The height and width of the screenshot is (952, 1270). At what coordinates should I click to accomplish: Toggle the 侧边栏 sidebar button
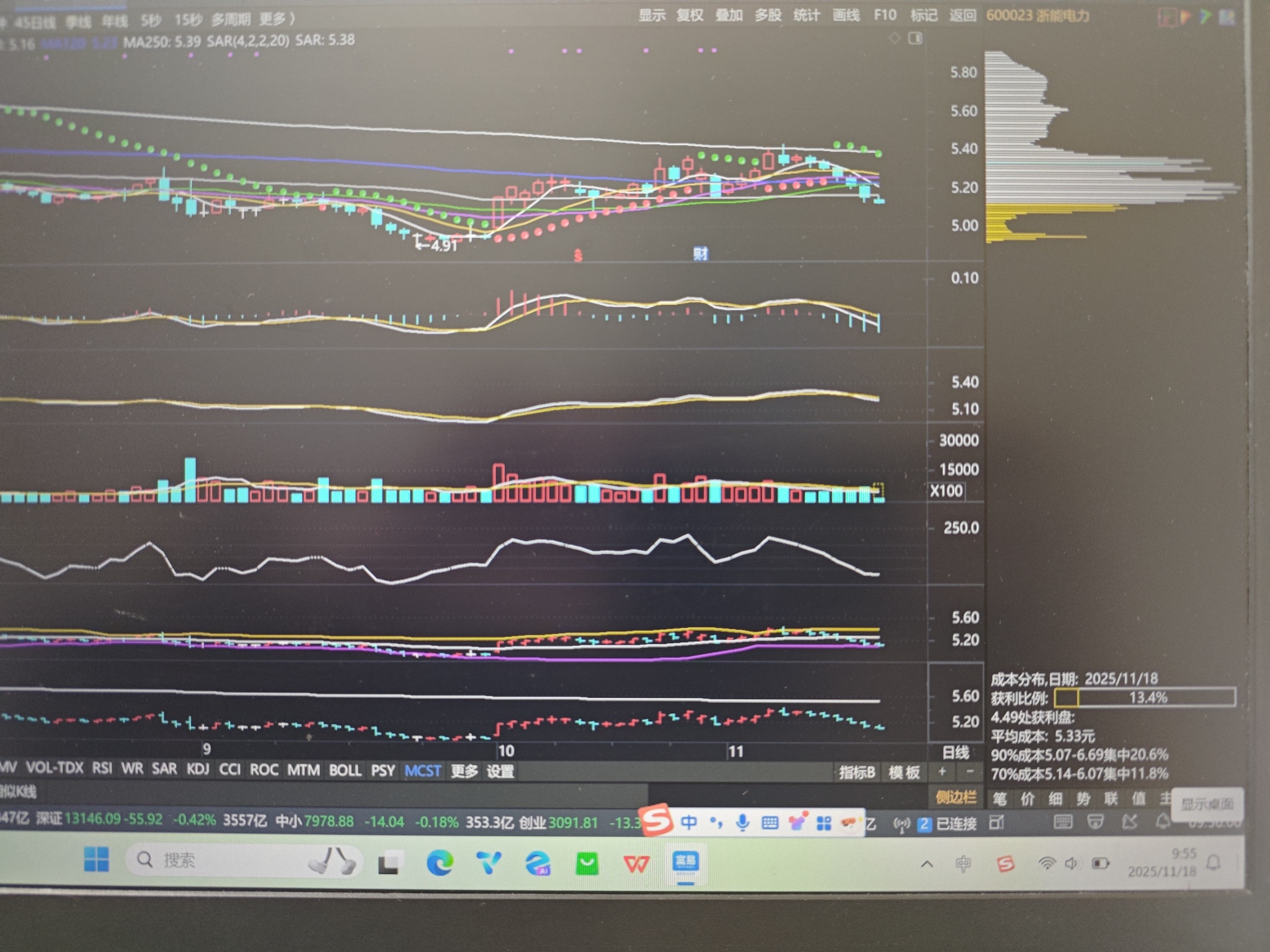pyautogui.click(x=956, y=797)
